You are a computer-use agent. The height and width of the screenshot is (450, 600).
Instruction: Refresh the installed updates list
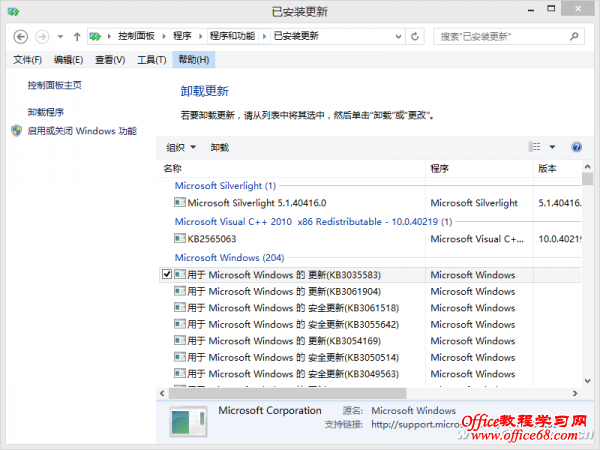click(x=415, y=37)
